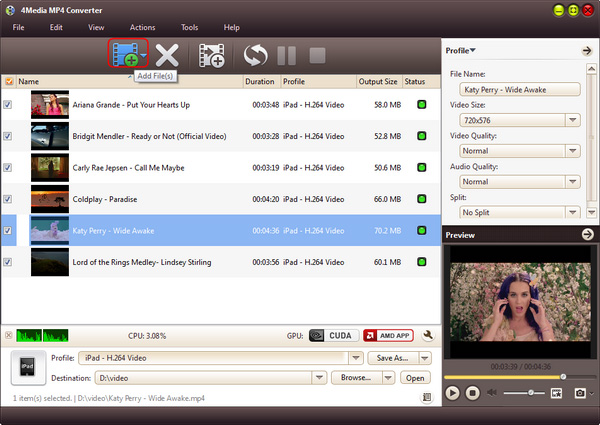The image size is (600, 425).
Task: Sort by the Duration column header
Action: click(x=262, y=81)
